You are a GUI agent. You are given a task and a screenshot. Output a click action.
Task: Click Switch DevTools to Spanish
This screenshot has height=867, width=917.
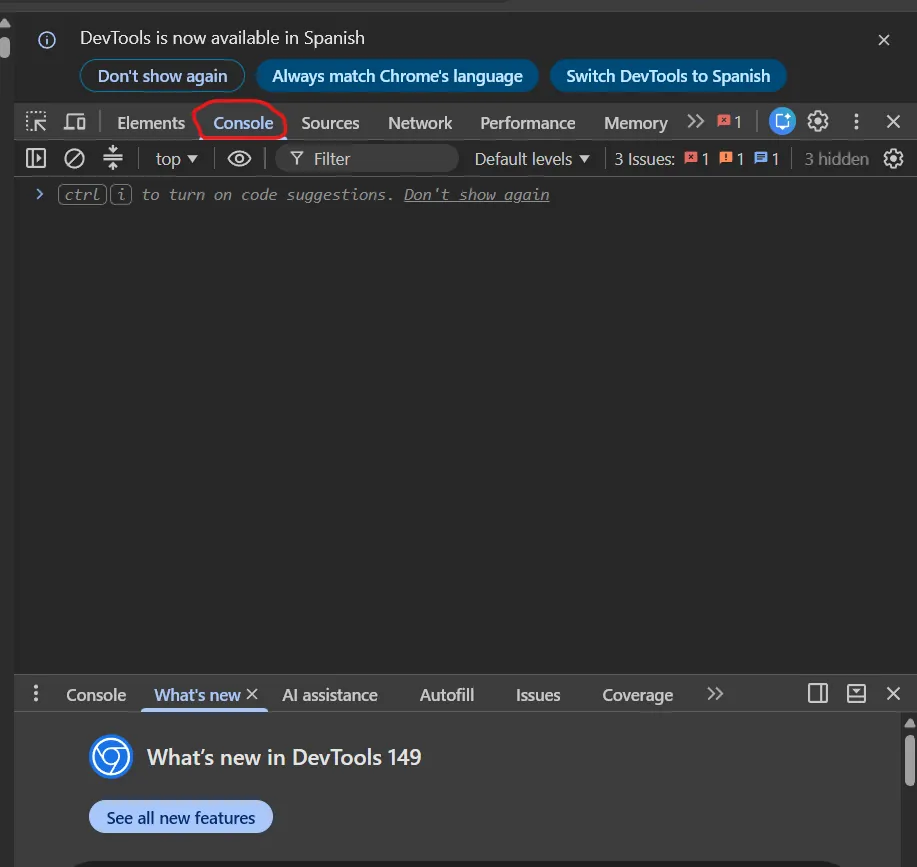tap(668, 76)
